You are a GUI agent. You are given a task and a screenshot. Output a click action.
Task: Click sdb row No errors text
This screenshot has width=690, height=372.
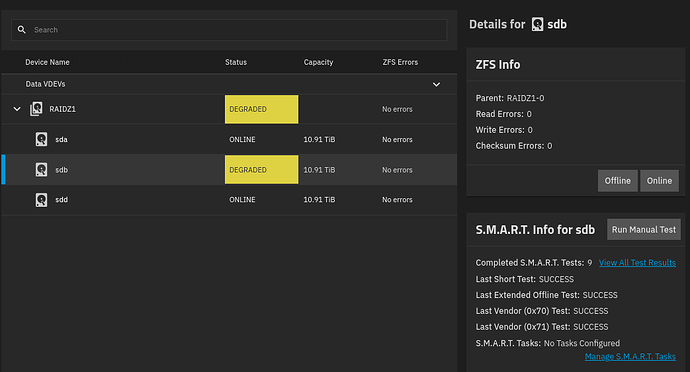coord(397,170)
